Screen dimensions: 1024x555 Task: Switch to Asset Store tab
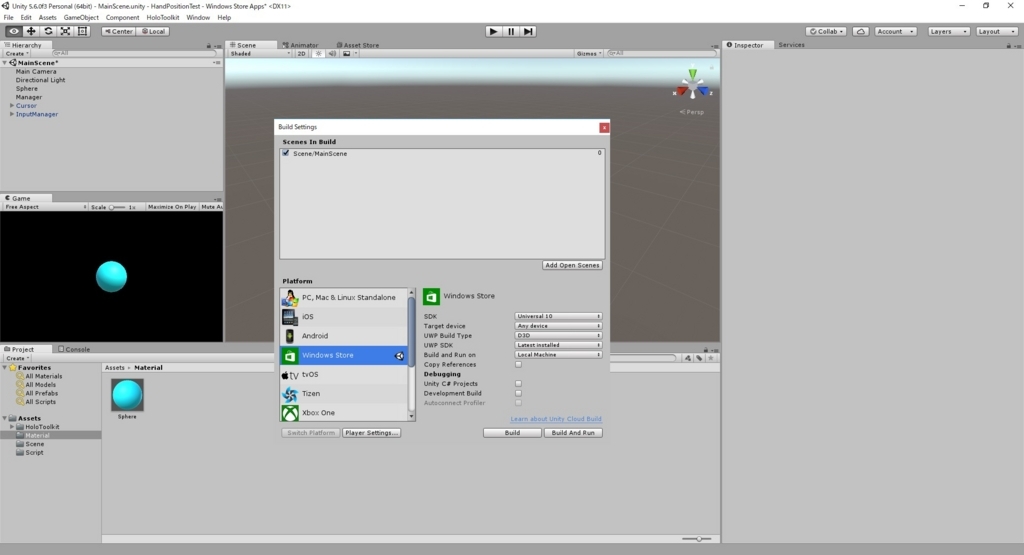click(x=357, y=45)
